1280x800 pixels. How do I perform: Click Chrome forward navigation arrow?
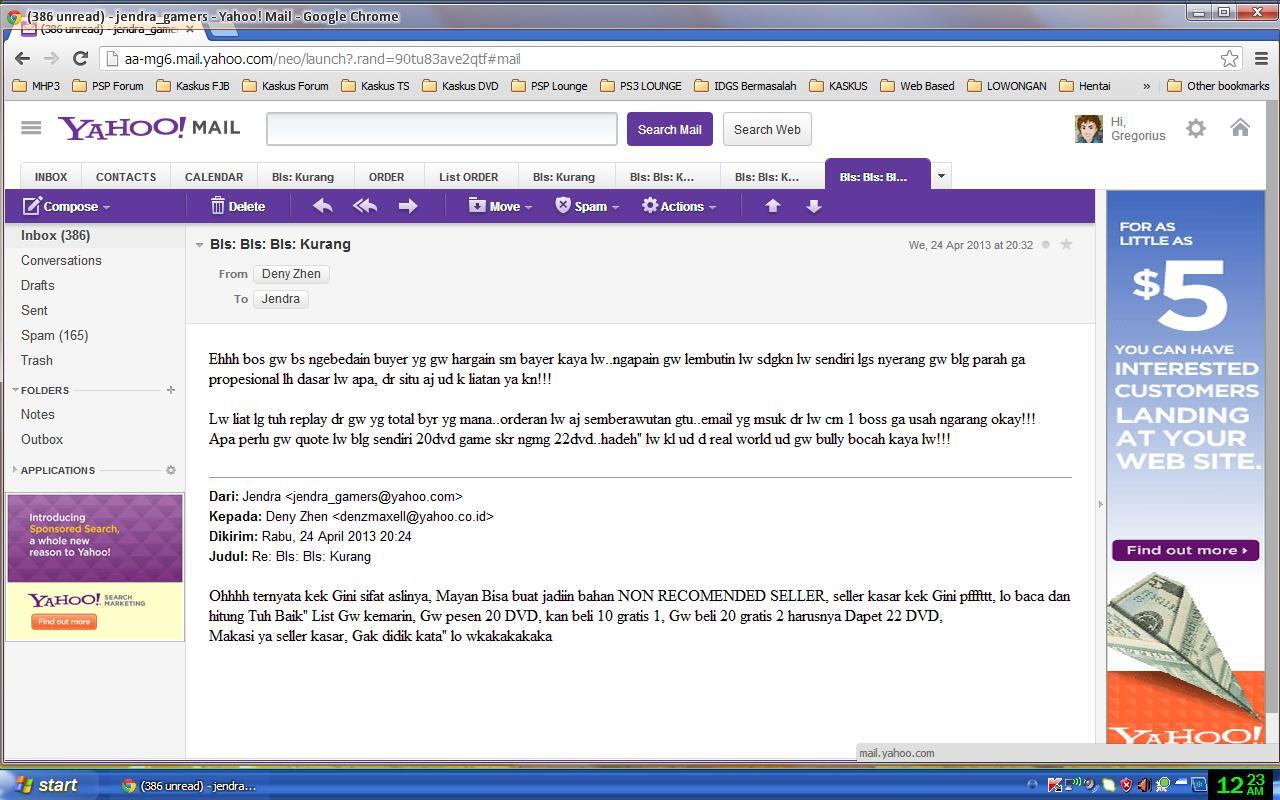(52, 58)
